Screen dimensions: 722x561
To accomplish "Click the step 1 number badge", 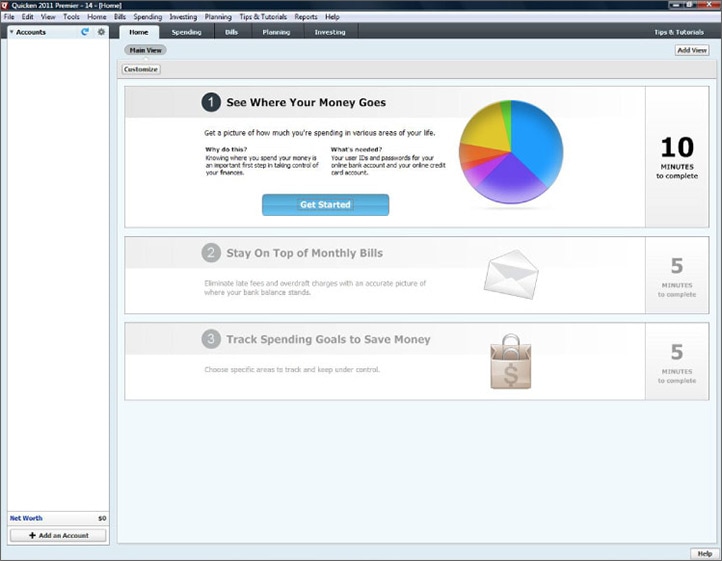I will pyautogui.click(x=211, y=102).
